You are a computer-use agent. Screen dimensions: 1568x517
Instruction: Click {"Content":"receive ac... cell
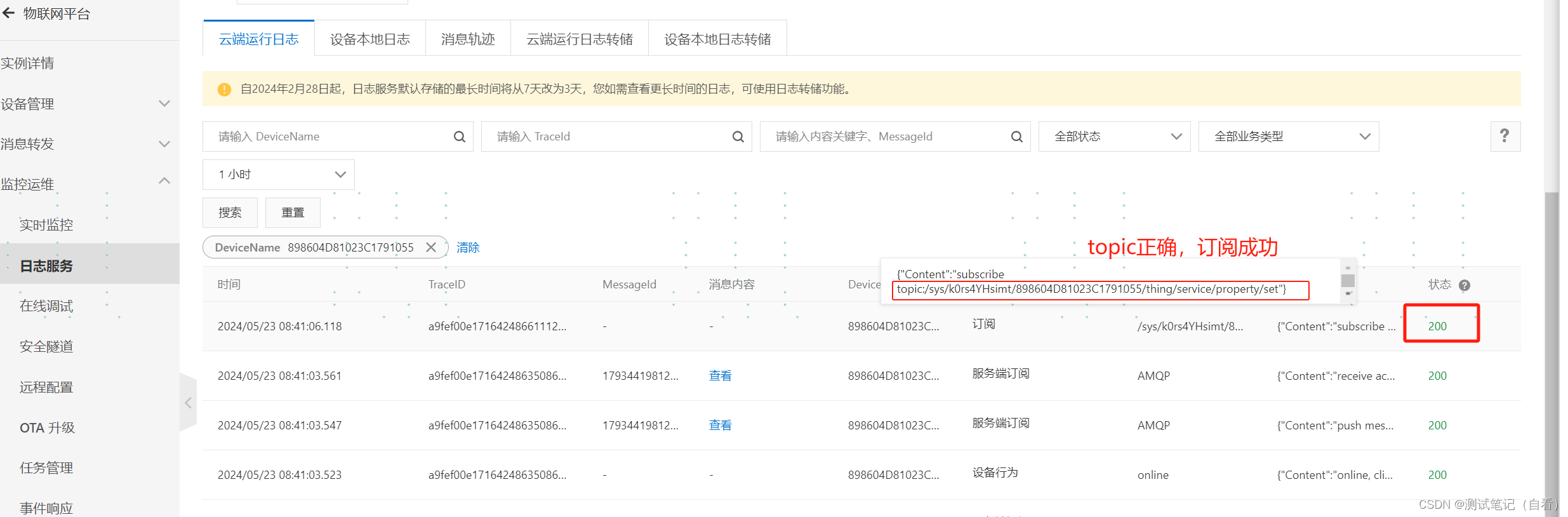tap(1336, 375)
